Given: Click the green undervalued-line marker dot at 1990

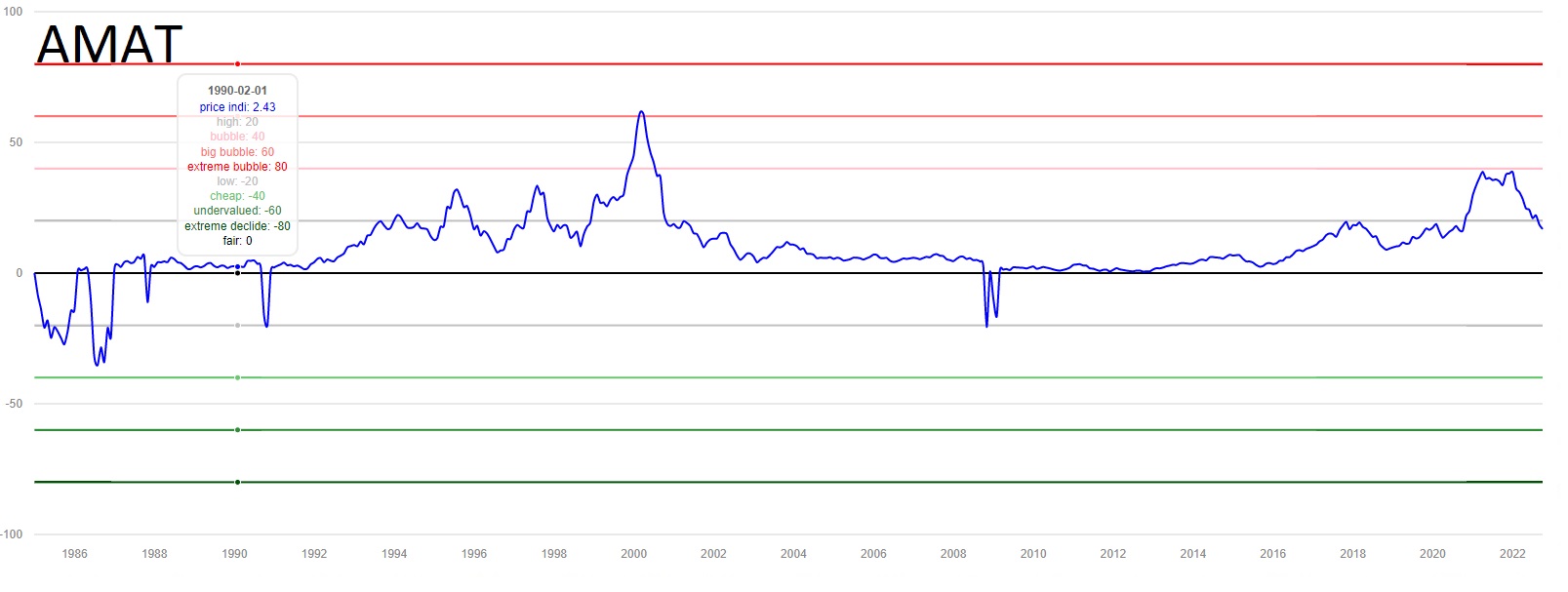Looking at the screenshot, I should click(237, 430).
